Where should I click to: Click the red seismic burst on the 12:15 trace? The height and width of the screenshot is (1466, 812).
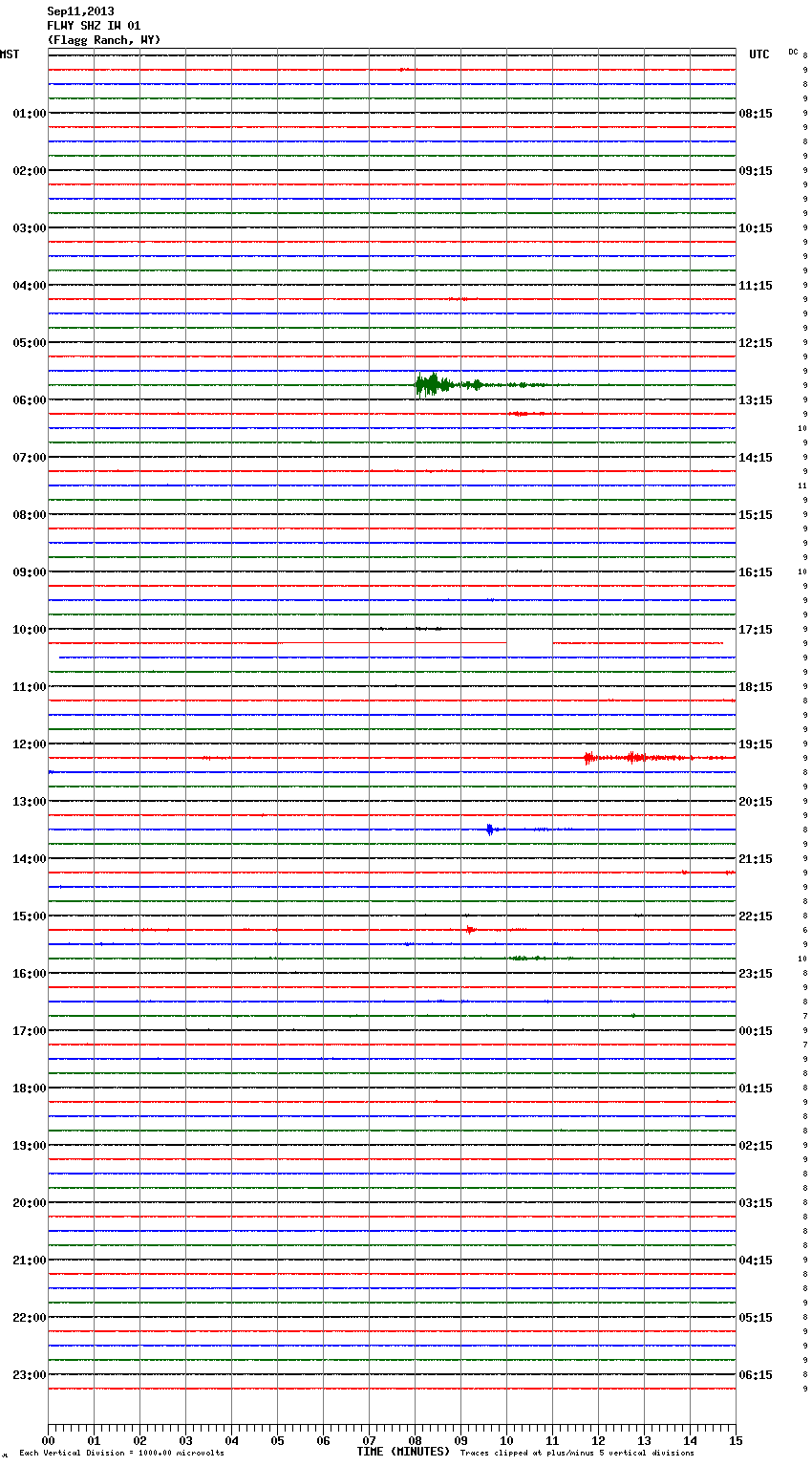click(x=640, y=758)
